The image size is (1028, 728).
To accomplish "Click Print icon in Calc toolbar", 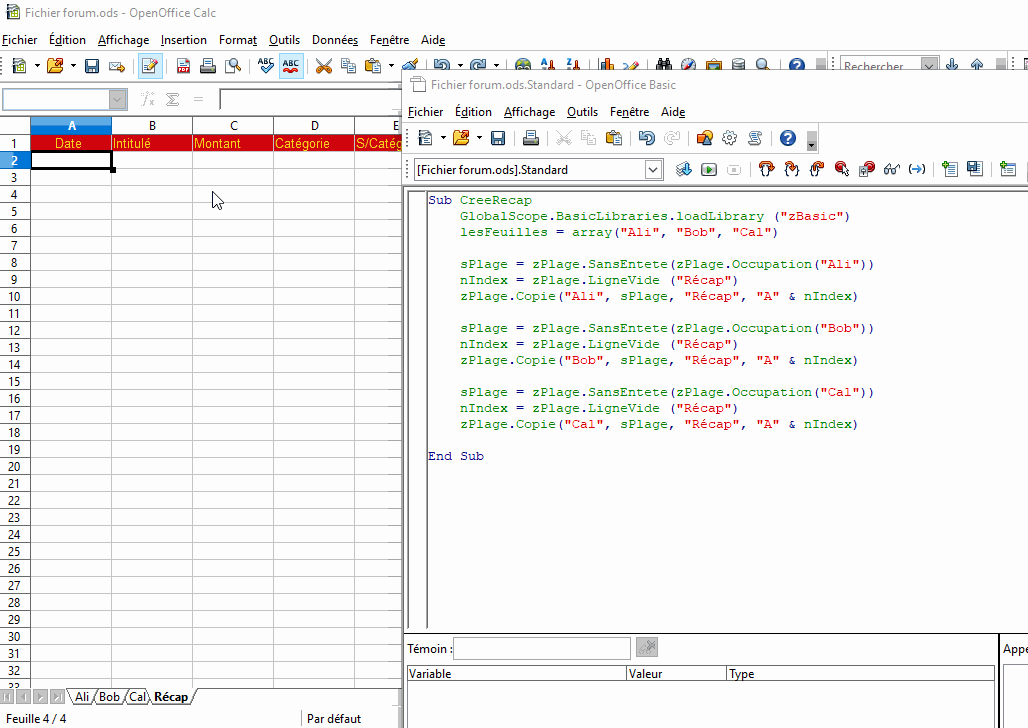I will tap(208, 66).
